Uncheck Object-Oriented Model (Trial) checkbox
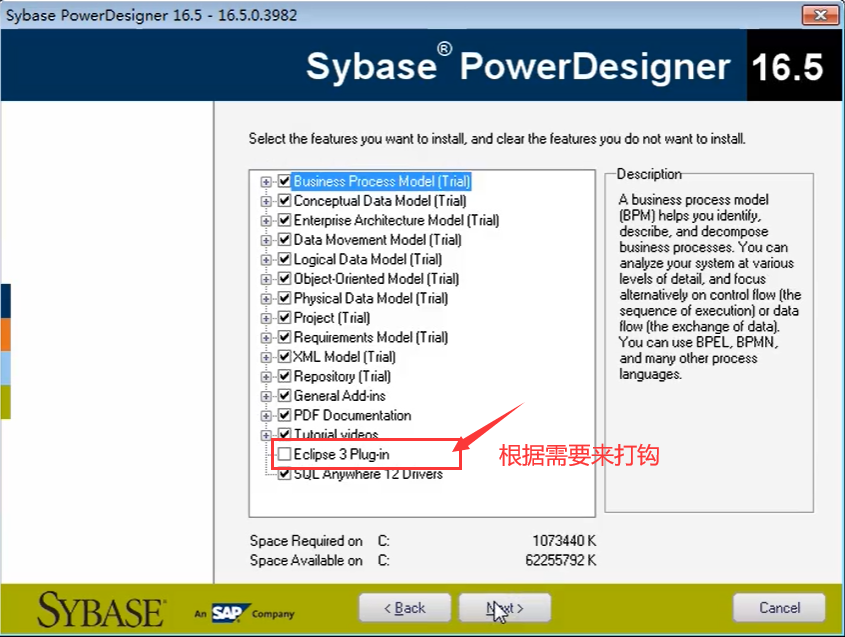The width and height of the screenshot is (845, 637). [285, 279]
